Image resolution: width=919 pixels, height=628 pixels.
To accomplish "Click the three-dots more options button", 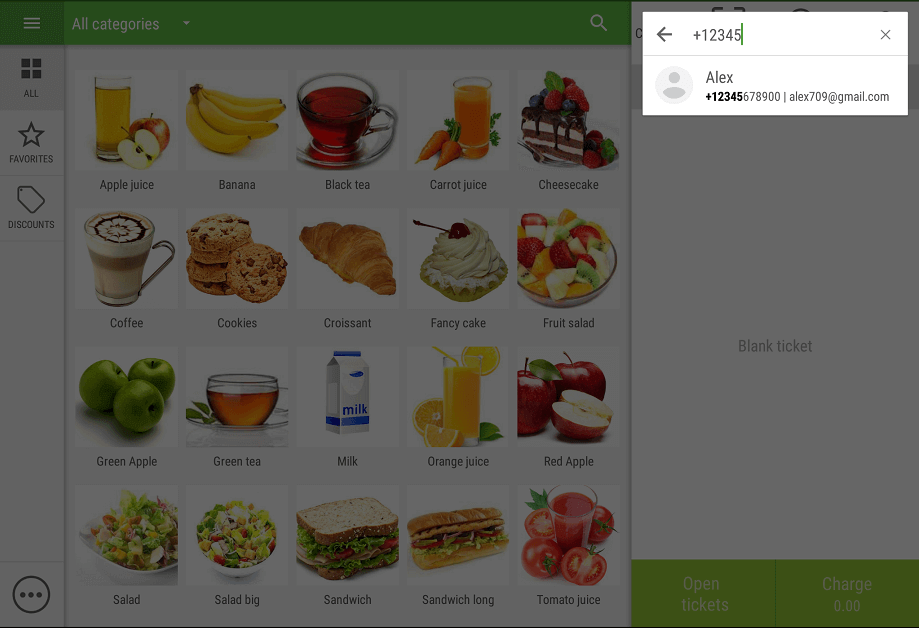I will (x=31, y=595).
